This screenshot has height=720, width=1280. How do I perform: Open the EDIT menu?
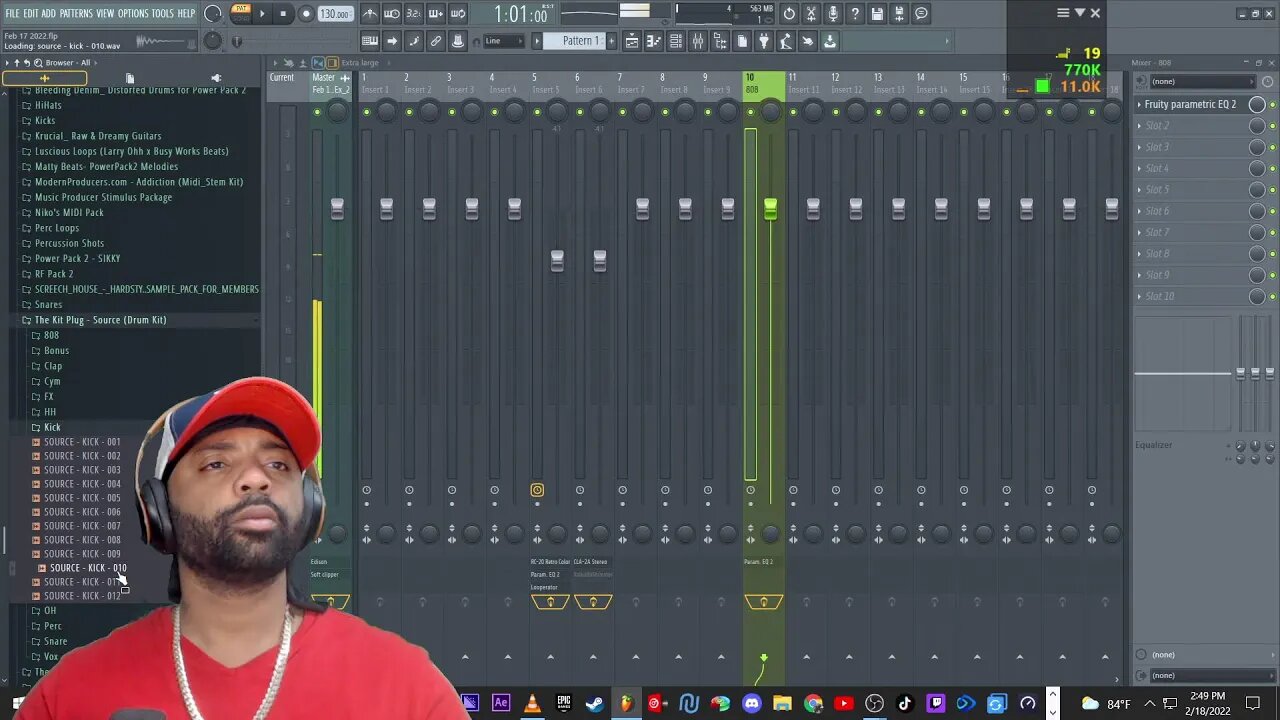[x=30, y=13]
